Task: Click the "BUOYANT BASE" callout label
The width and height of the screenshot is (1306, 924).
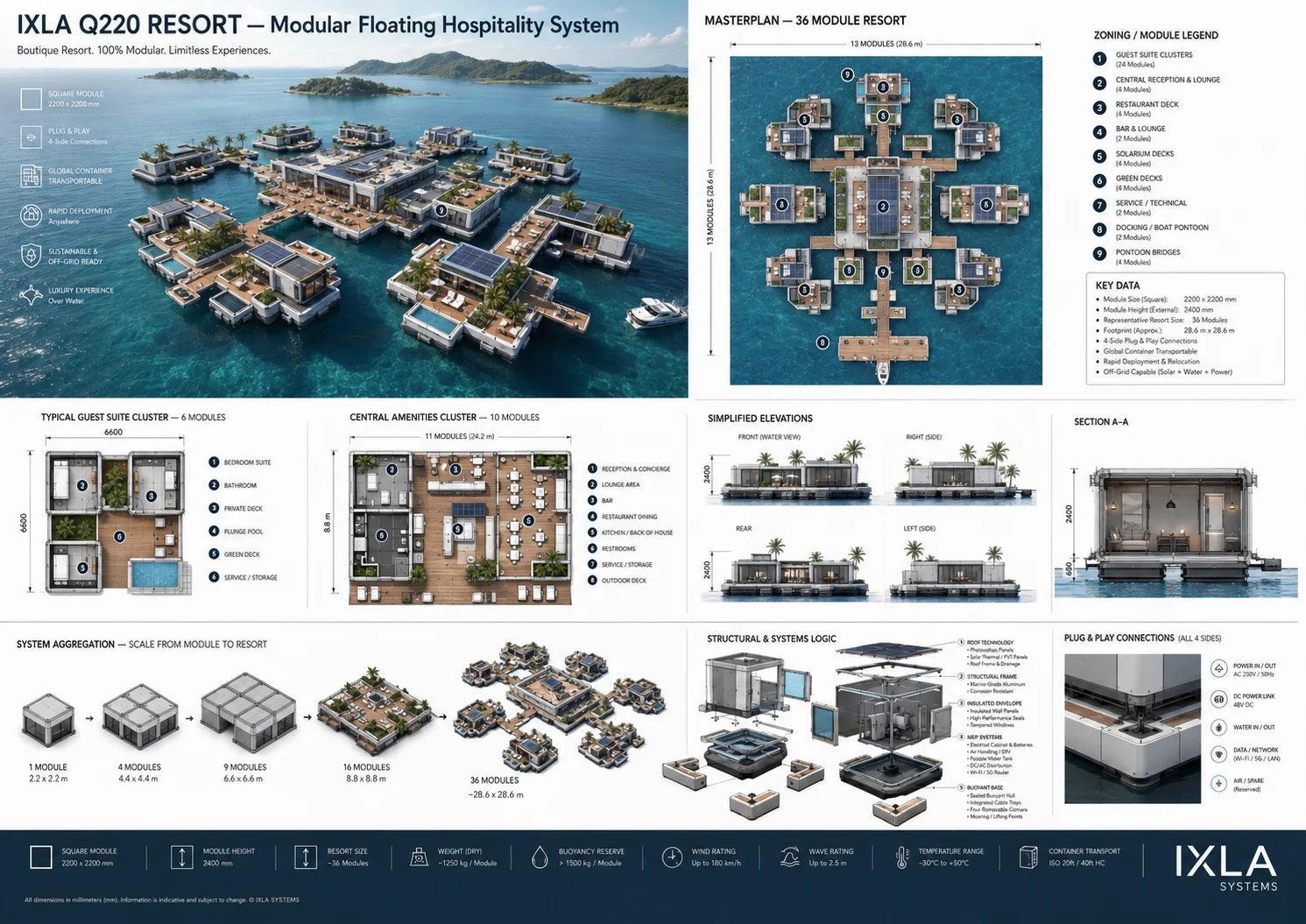Action: pos(985,787)
